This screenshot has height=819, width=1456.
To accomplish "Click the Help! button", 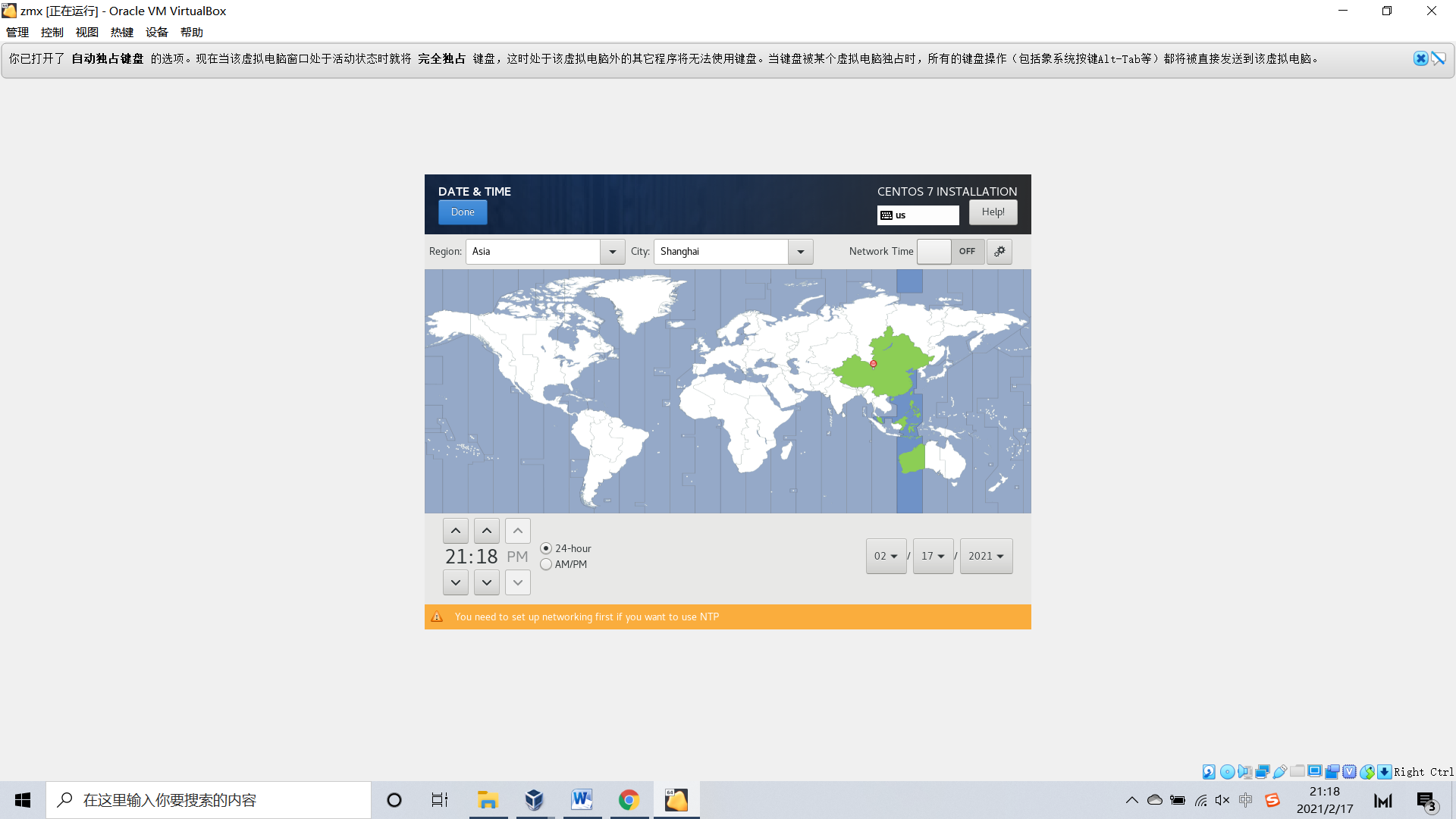I will click(x=993, y=212).
